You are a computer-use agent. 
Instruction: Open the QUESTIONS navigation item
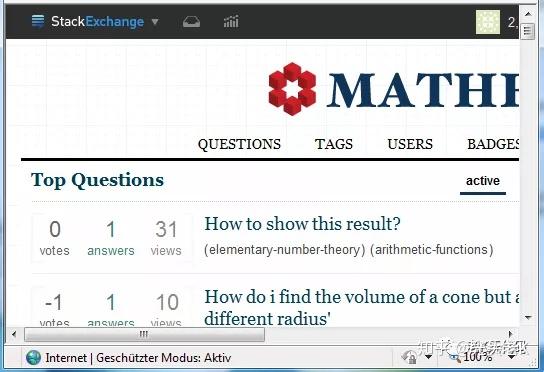pyautogui.click(x=239, y=144)
